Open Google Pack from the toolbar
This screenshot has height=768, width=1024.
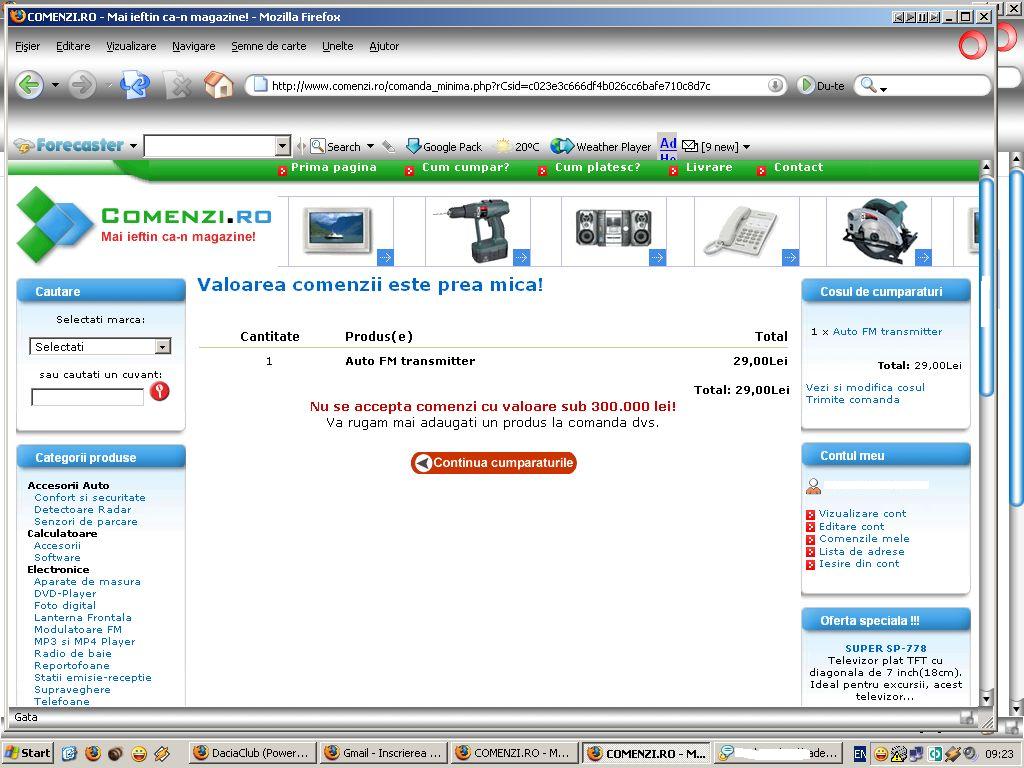click(x=444, y=146)
